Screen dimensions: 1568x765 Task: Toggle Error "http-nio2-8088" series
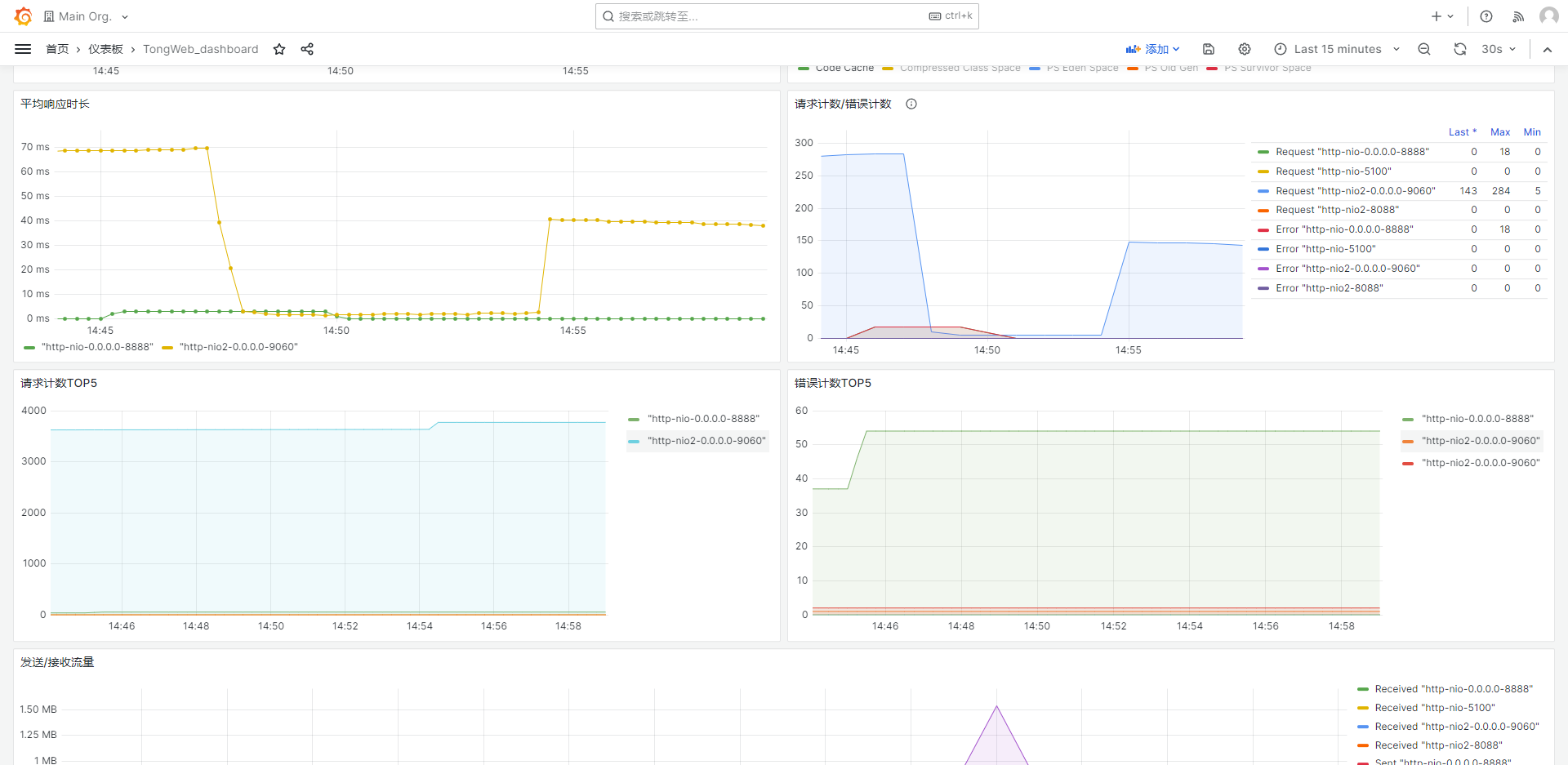(1330, 288)
